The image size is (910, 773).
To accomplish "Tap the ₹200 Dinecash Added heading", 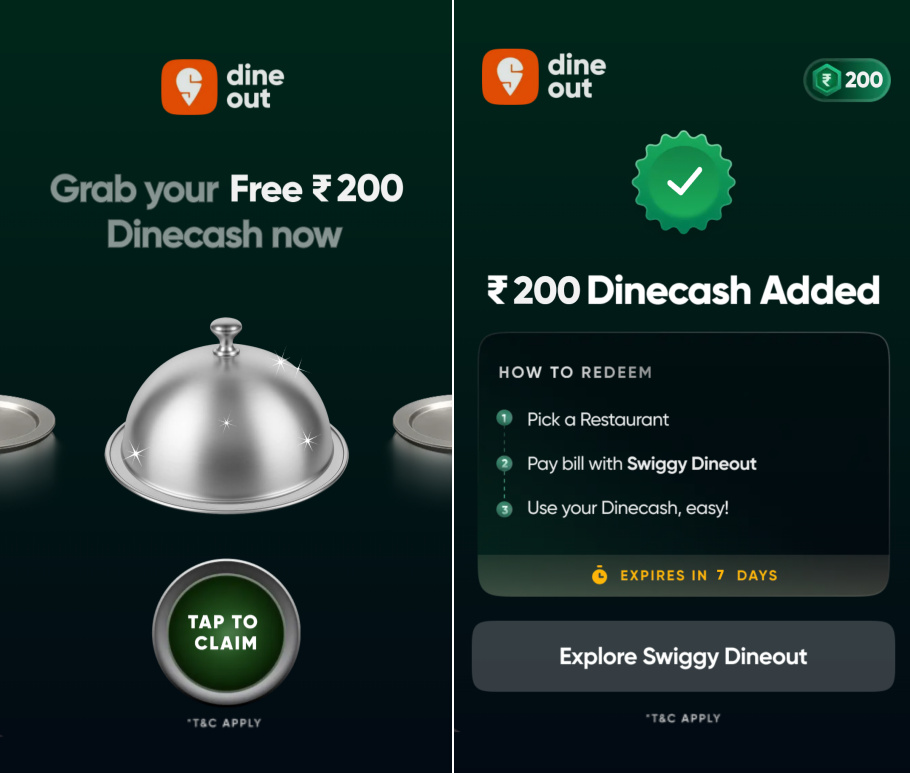I will pyautogui.click(x=683, y=290).
